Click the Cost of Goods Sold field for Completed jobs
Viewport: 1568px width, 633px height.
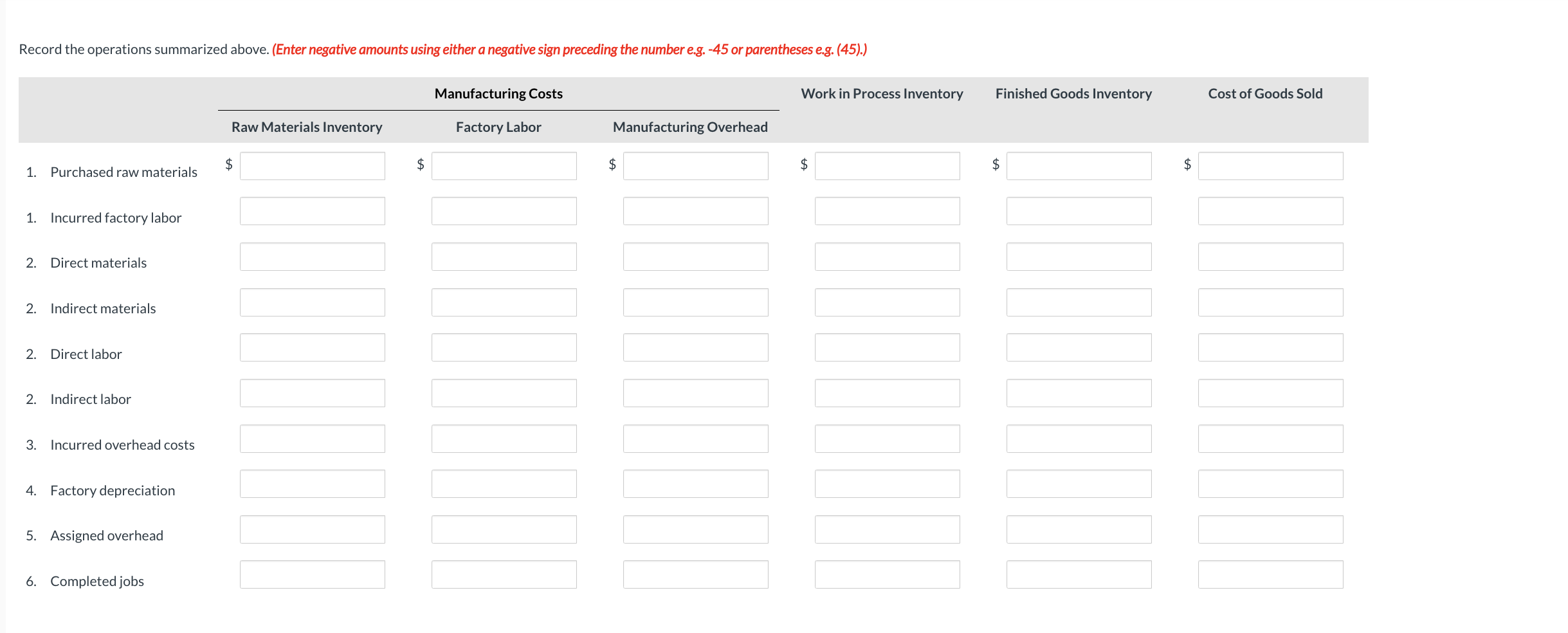(x=1270, y=574)
